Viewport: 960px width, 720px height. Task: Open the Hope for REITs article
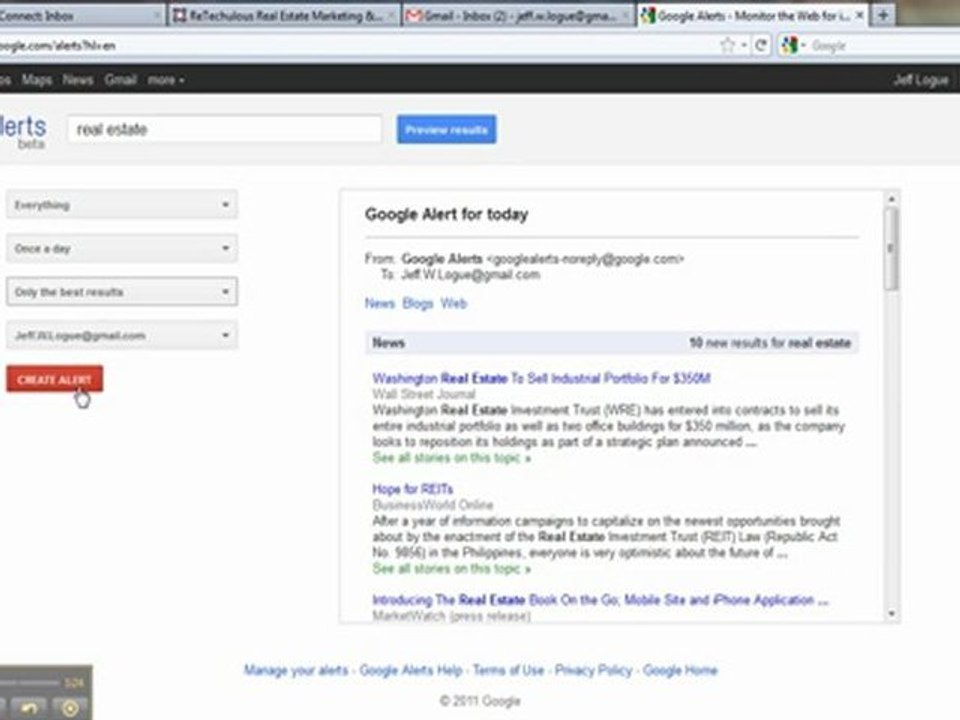(413, 489)
